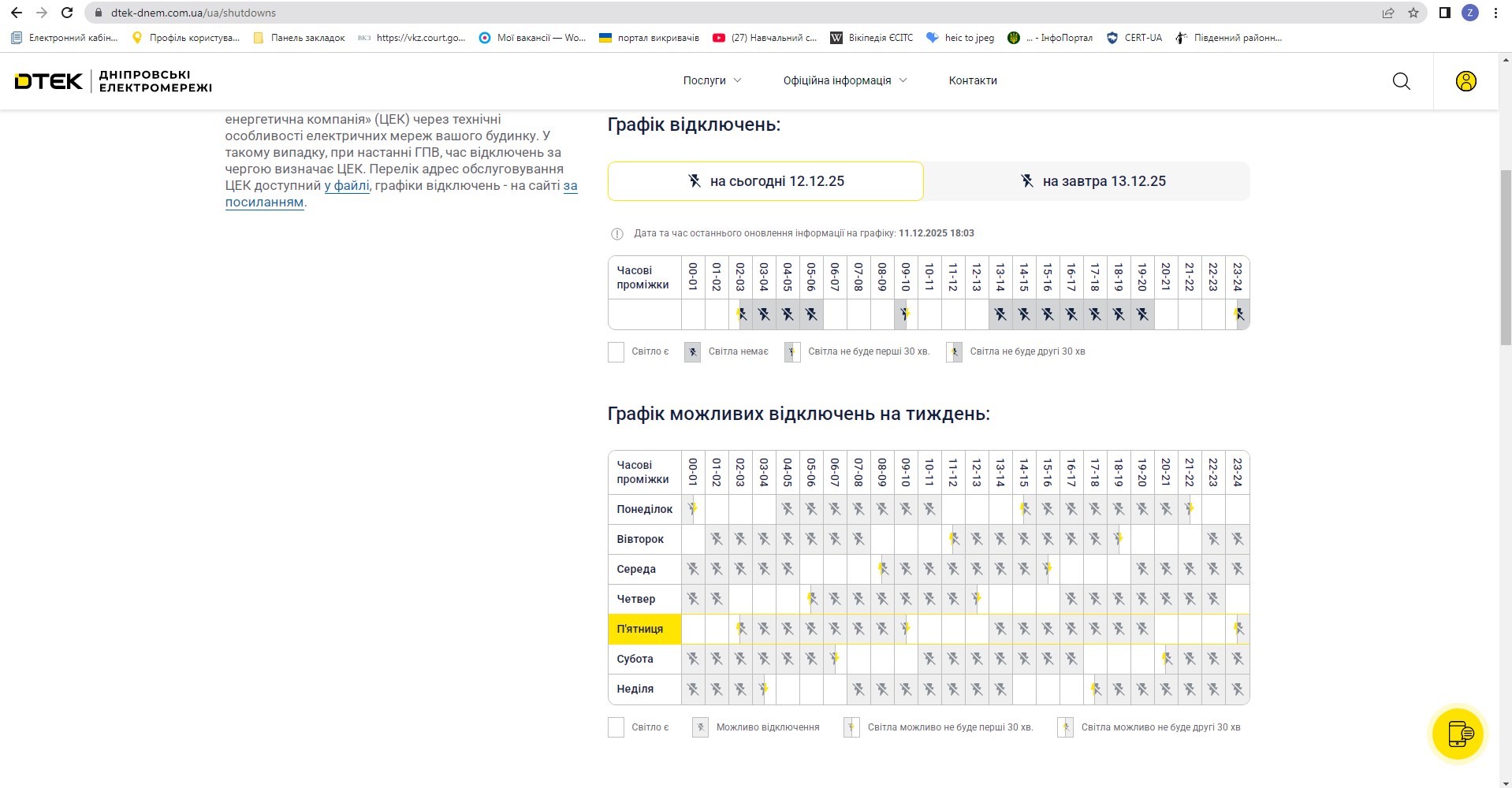The width and height of the screenshot is (1512, 788).
Task: Open the за посиланням link
Action: (264, 203)
